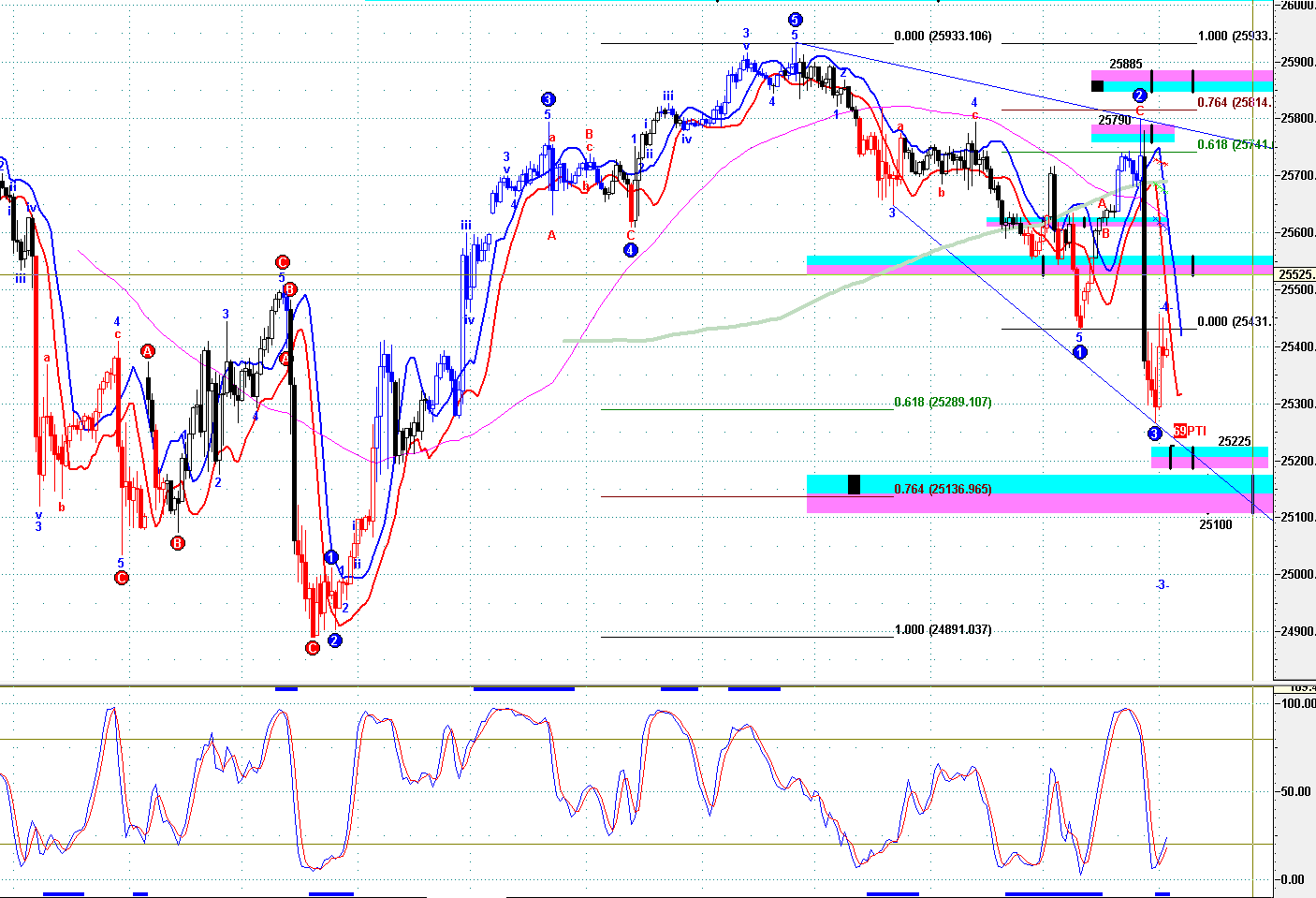Click the 1.000 (24891.037) Fibonacci level label
Viewport: 1316px width, 898px height.
point(943,629)
